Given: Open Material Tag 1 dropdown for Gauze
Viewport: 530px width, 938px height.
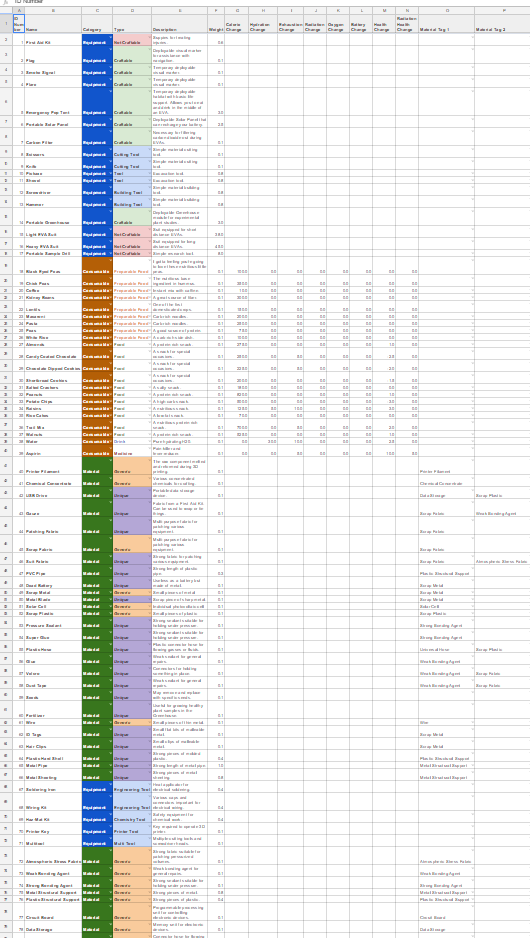Looking at the screenshot, I should pyautogui.click(x=472, y=501).
